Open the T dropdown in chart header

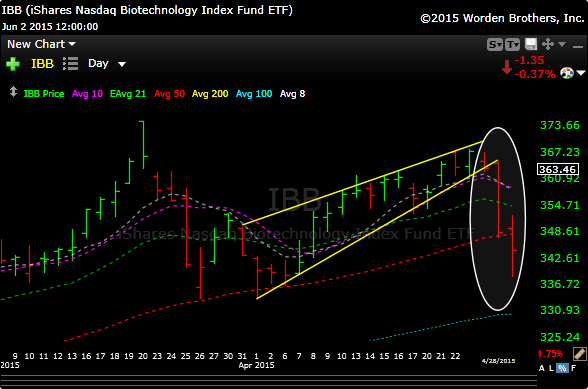coord(513,45)
